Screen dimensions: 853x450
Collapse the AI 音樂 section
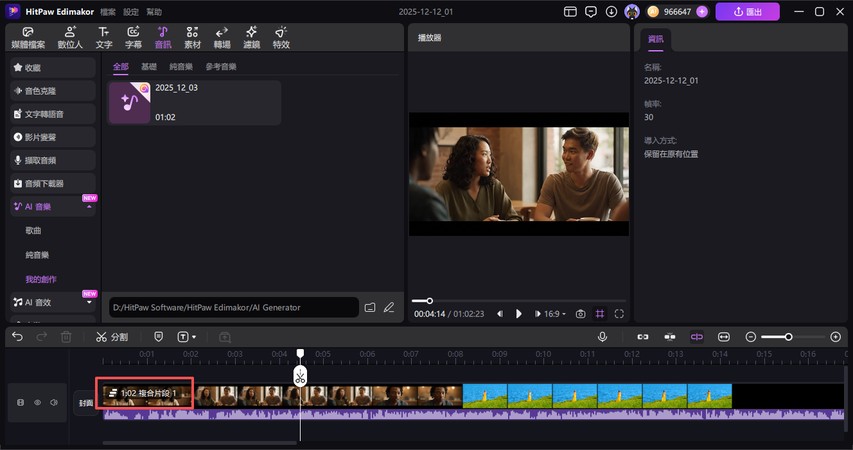(x=89, y=207)
